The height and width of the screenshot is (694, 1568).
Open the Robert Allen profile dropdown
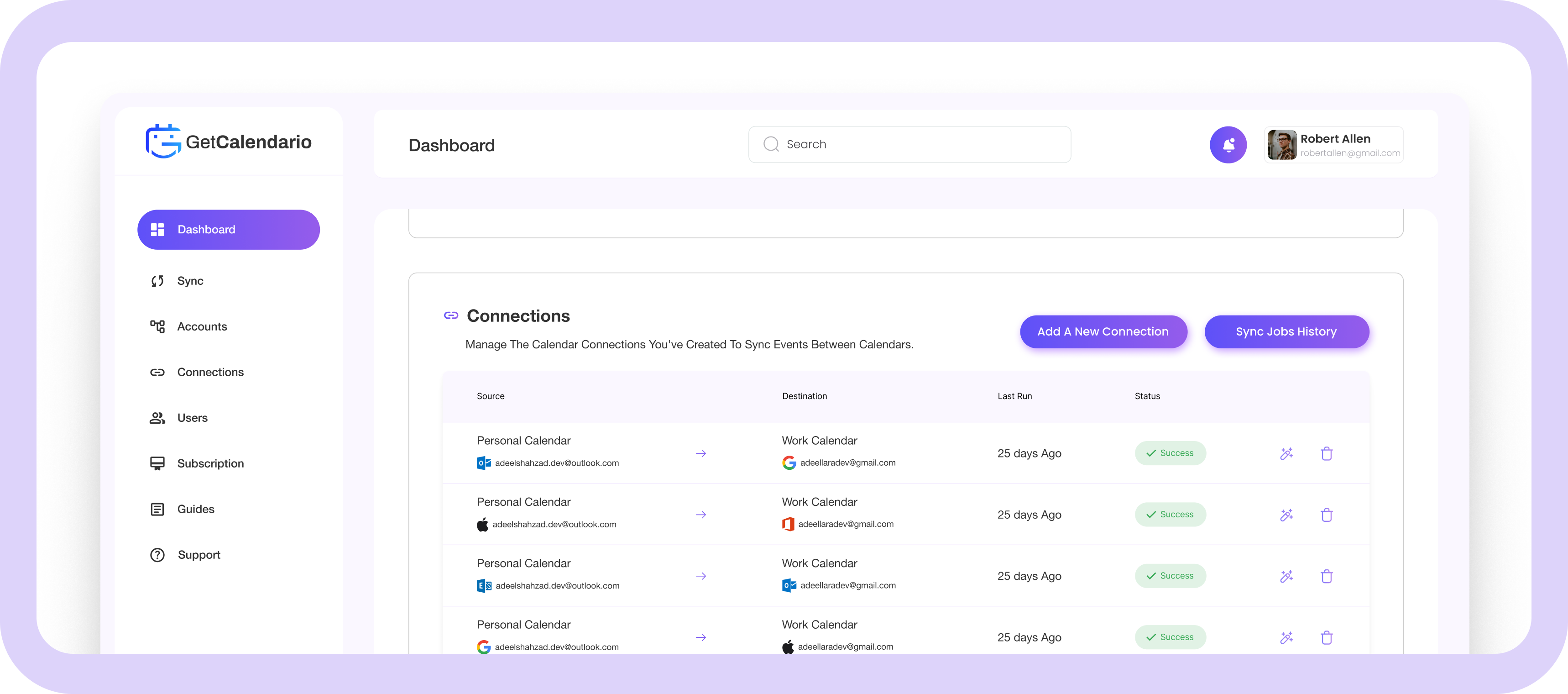tap(1334, 144)
